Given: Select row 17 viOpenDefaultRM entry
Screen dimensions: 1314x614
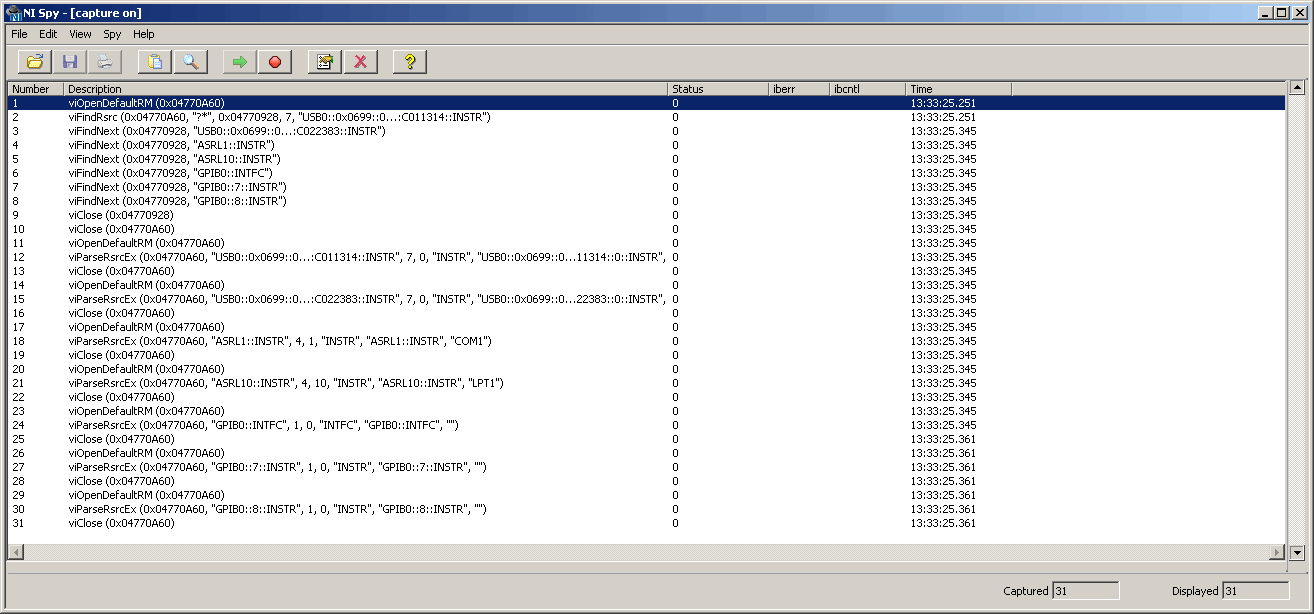Looking at the screenshot, I should click(646, 327).
